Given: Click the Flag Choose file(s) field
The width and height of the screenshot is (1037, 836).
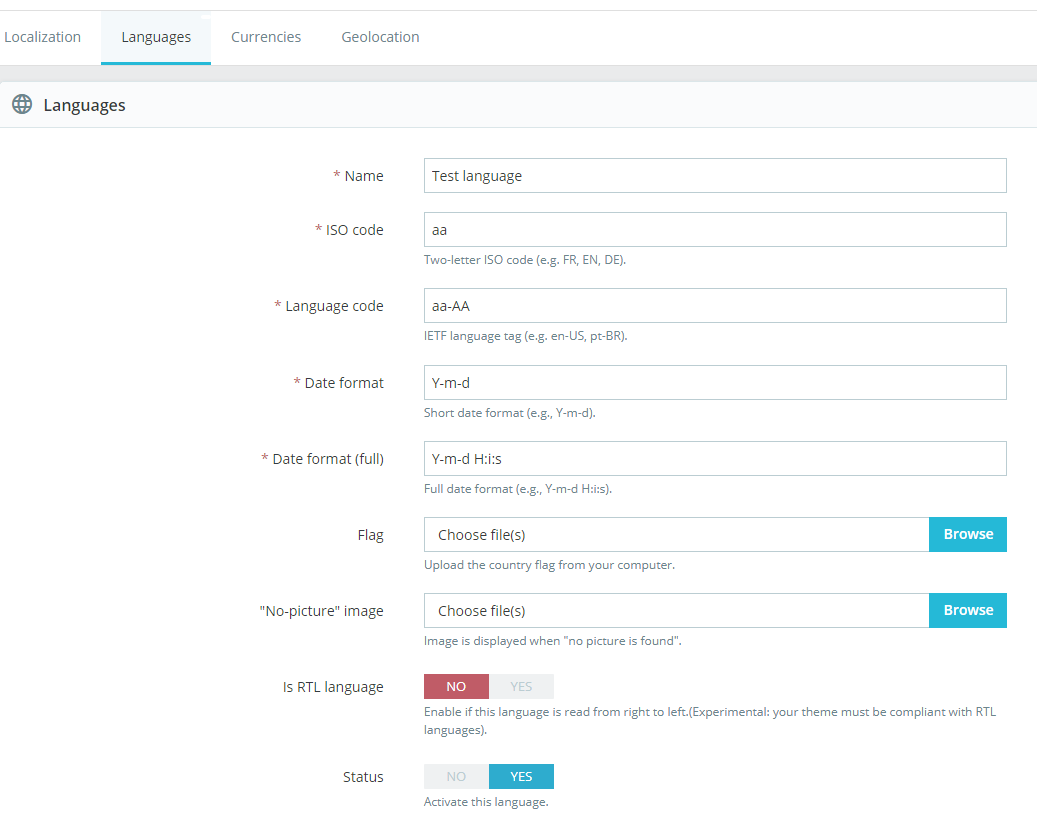Looking at the screenshot, I should coord(677,534).
